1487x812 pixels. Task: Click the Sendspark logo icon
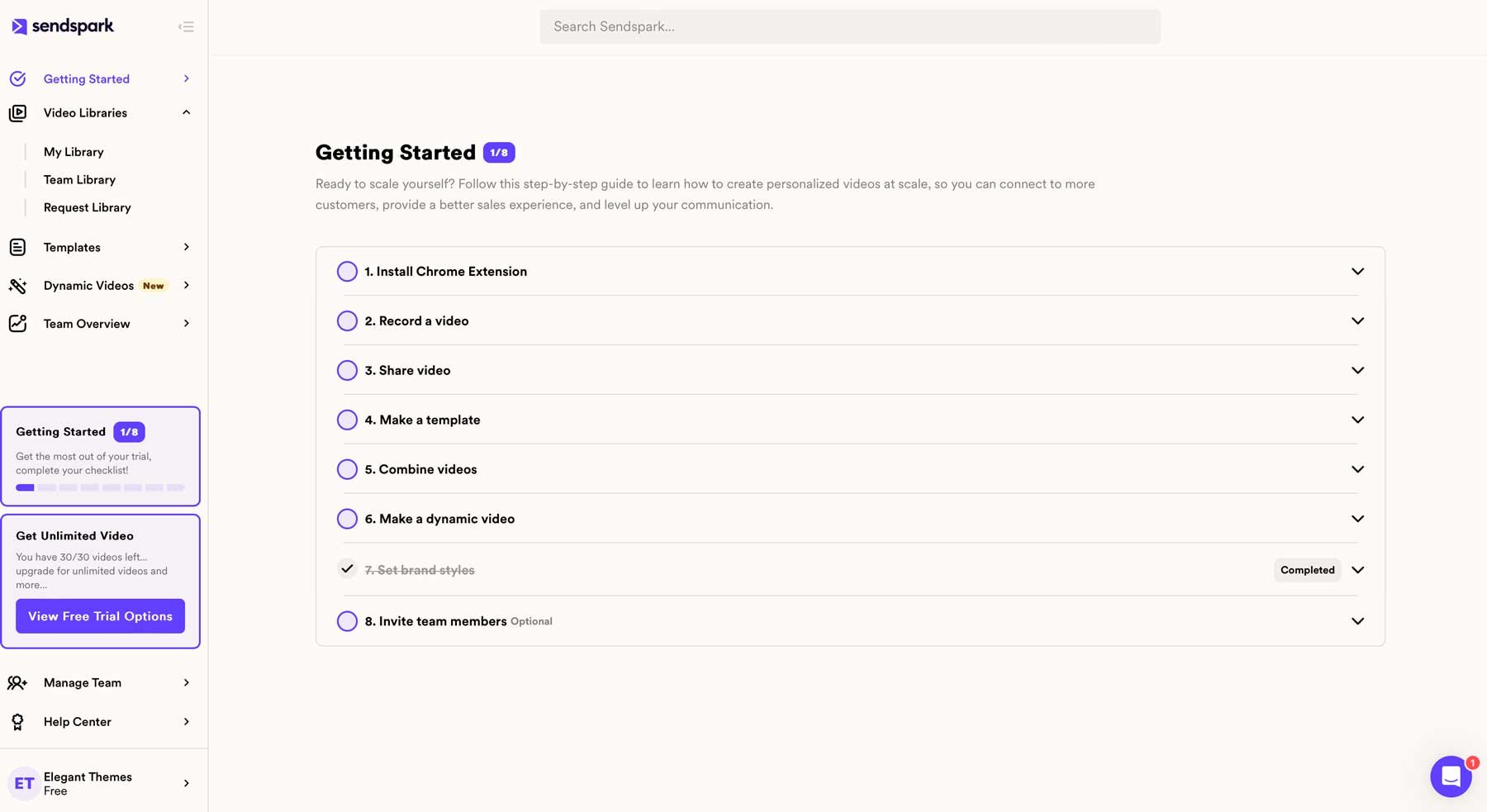coord(18,26)
